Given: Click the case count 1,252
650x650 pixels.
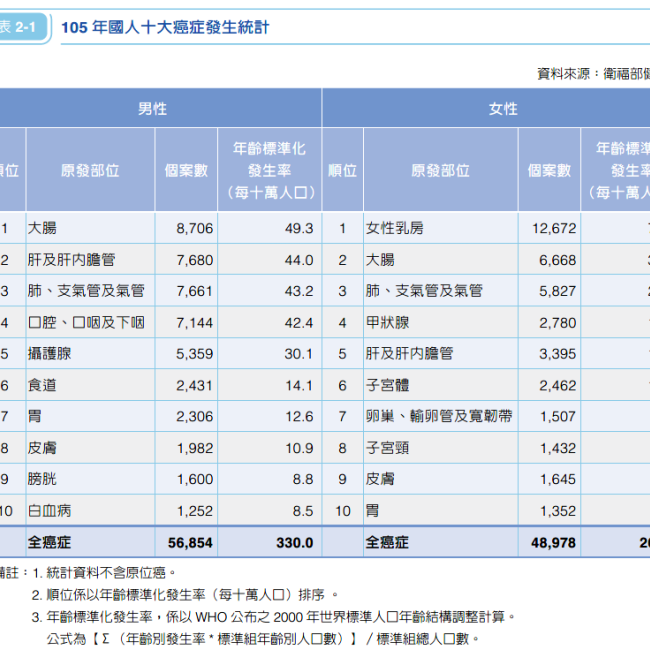Looking at the screenshot, I should tap(194, 511).
